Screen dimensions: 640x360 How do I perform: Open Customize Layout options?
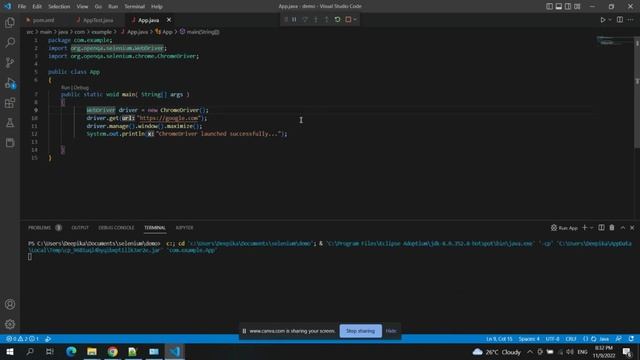[577, 7]
